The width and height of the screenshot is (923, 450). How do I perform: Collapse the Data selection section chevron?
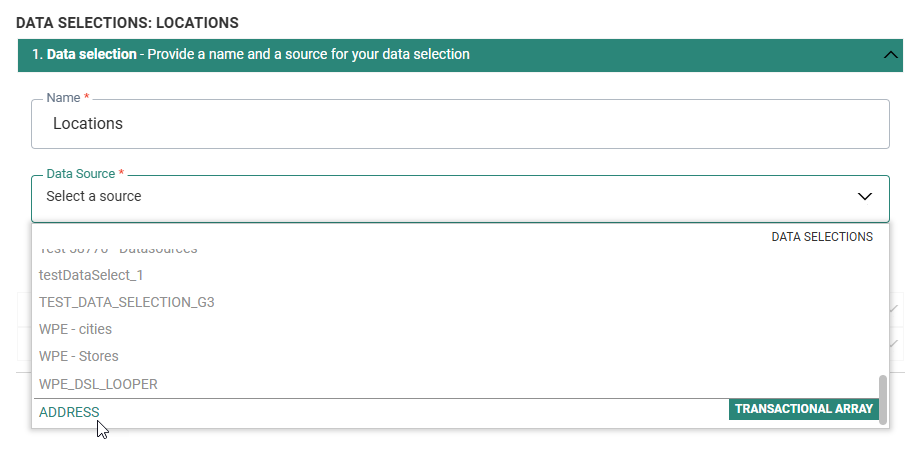891,55
